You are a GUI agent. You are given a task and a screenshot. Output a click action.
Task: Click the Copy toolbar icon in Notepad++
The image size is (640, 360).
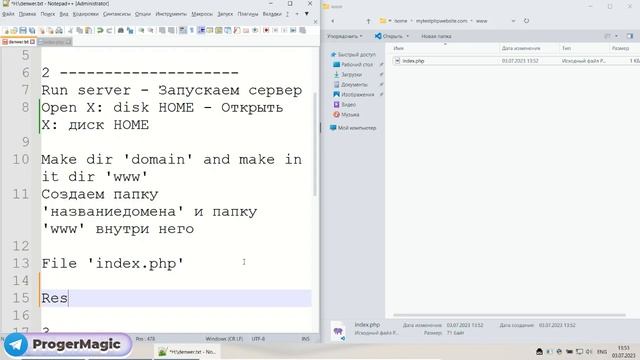[80, 31]
